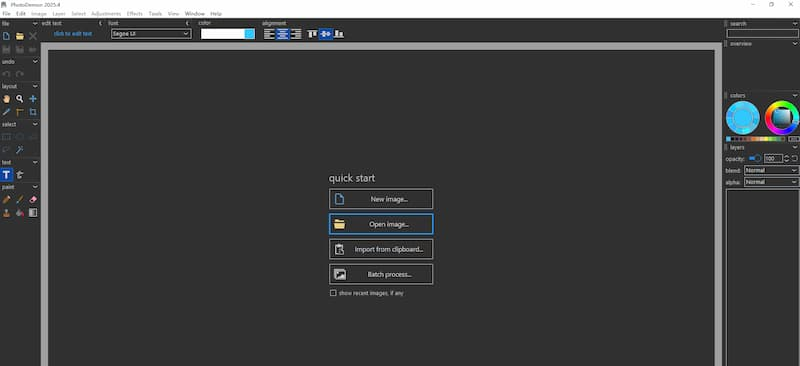This screenshot has height=366, width=800.
Task: Open the View menu
Action: click(173, 14)
